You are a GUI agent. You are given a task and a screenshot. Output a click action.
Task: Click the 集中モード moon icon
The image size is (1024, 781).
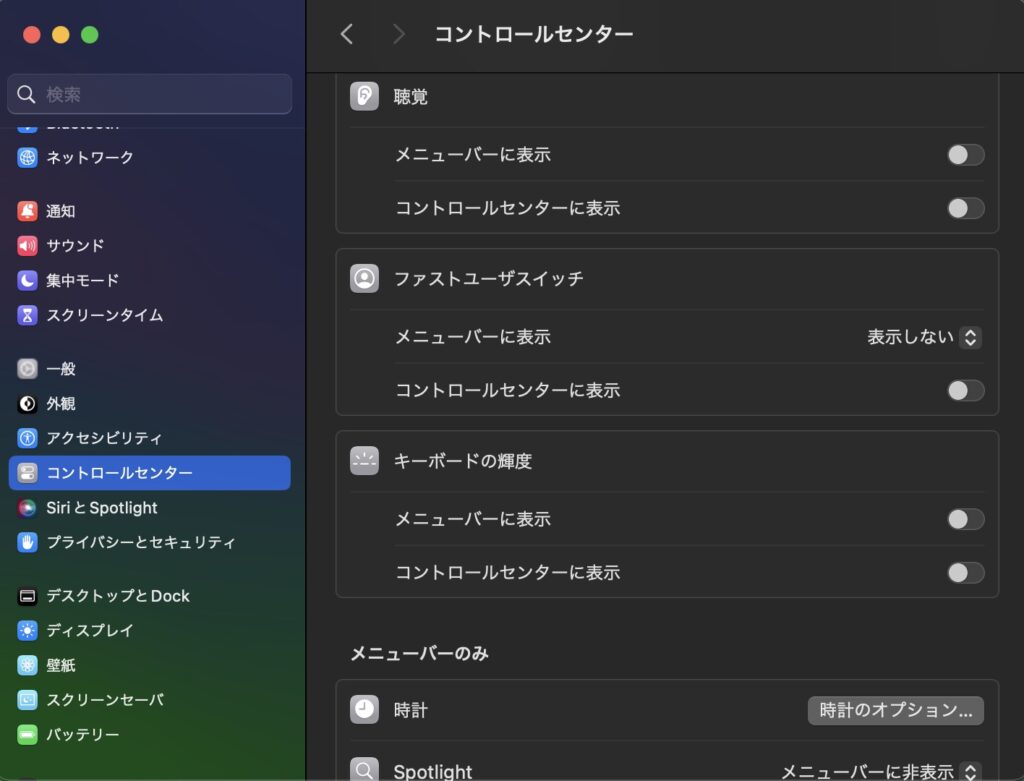[x=28, y=281]
